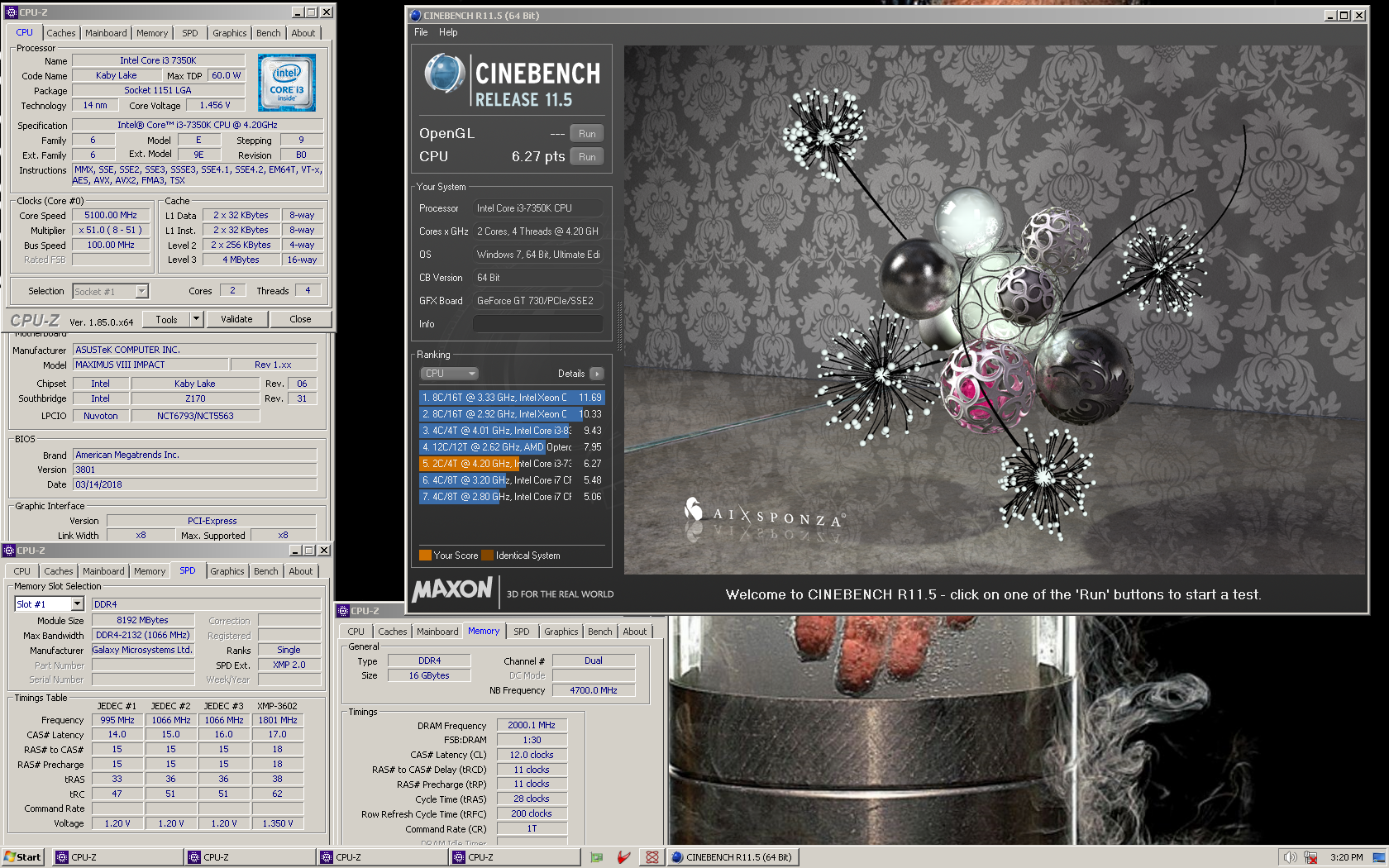Switch to Mainboard tab in top CPU-Z

click(106, 33)
